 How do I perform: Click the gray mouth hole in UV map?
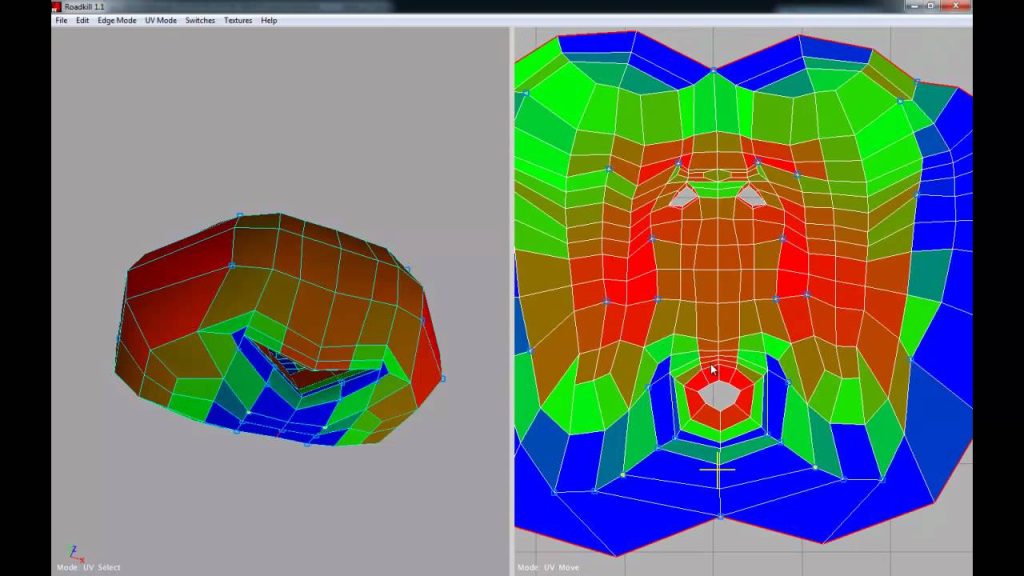coord(719,396)
